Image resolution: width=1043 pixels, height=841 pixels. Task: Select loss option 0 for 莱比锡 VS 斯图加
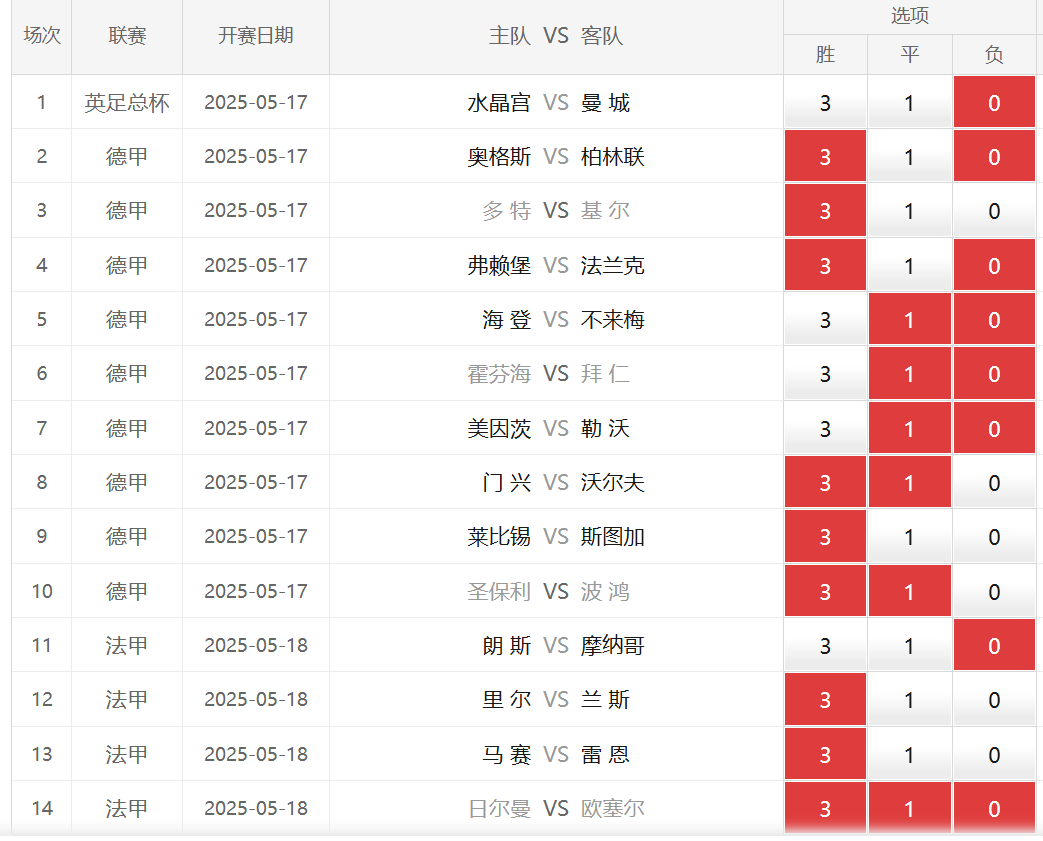coord(994,536)
